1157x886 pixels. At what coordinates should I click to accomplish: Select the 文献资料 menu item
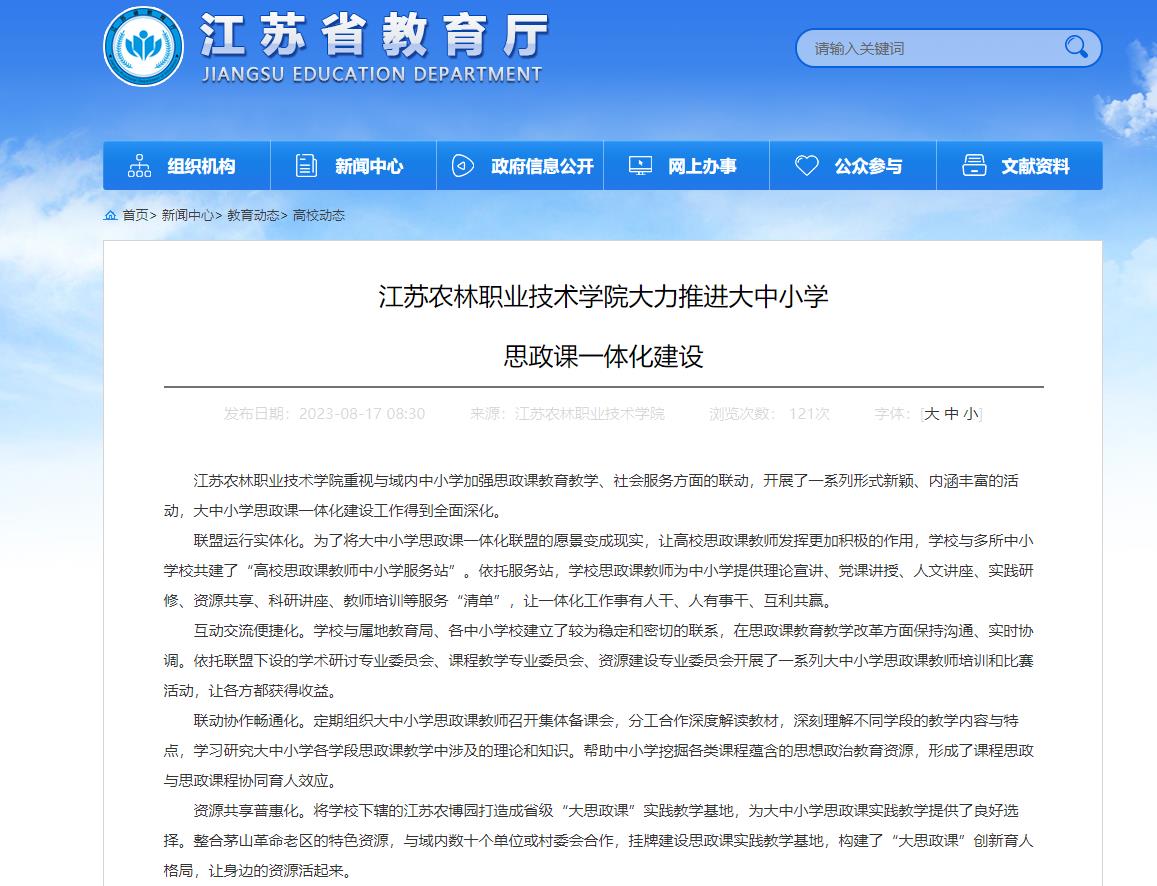coord(1035,166)
